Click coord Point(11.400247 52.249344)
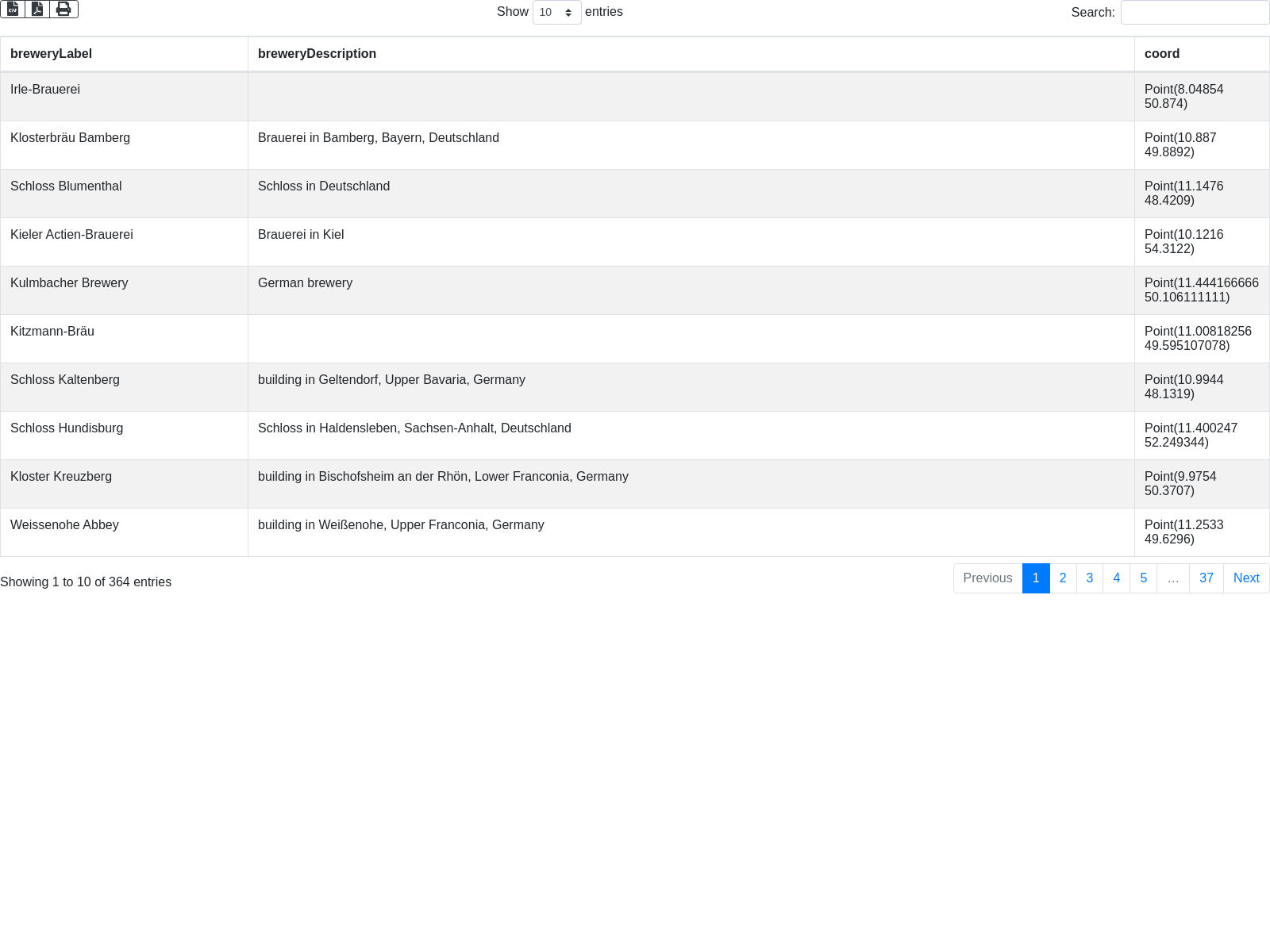The height and width of the screenshot is (952, 1270). click(1191, 436)
